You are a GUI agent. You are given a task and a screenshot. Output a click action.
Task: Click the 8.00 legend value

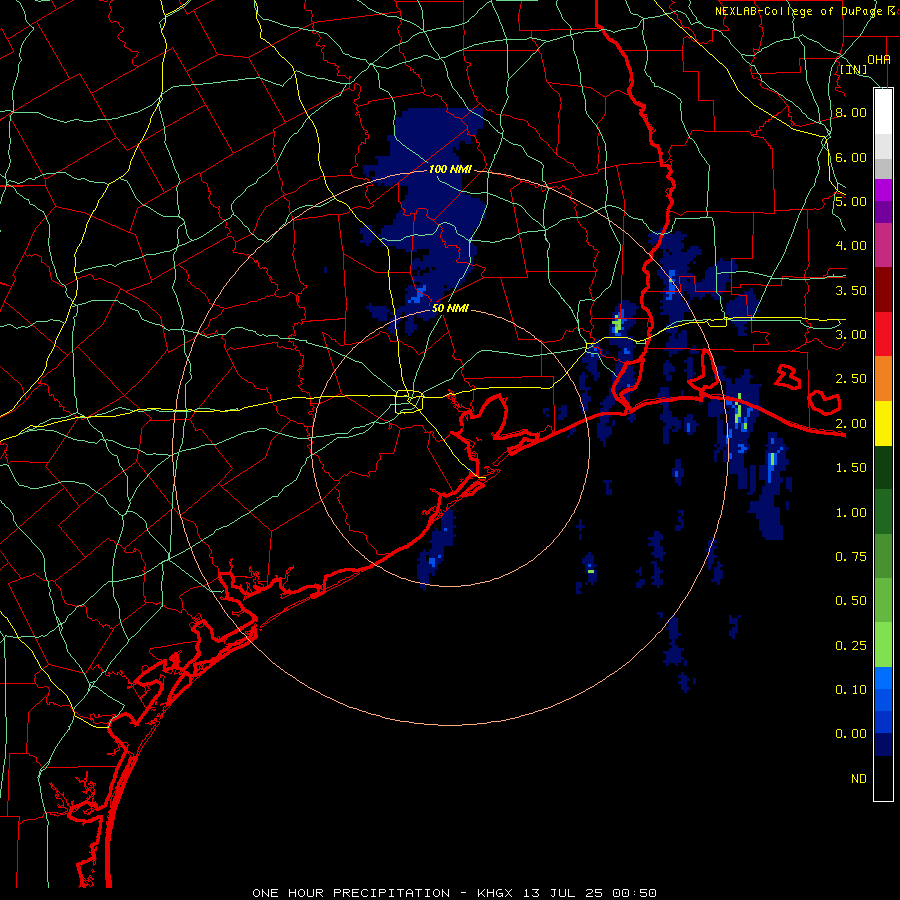click(851, 112)
